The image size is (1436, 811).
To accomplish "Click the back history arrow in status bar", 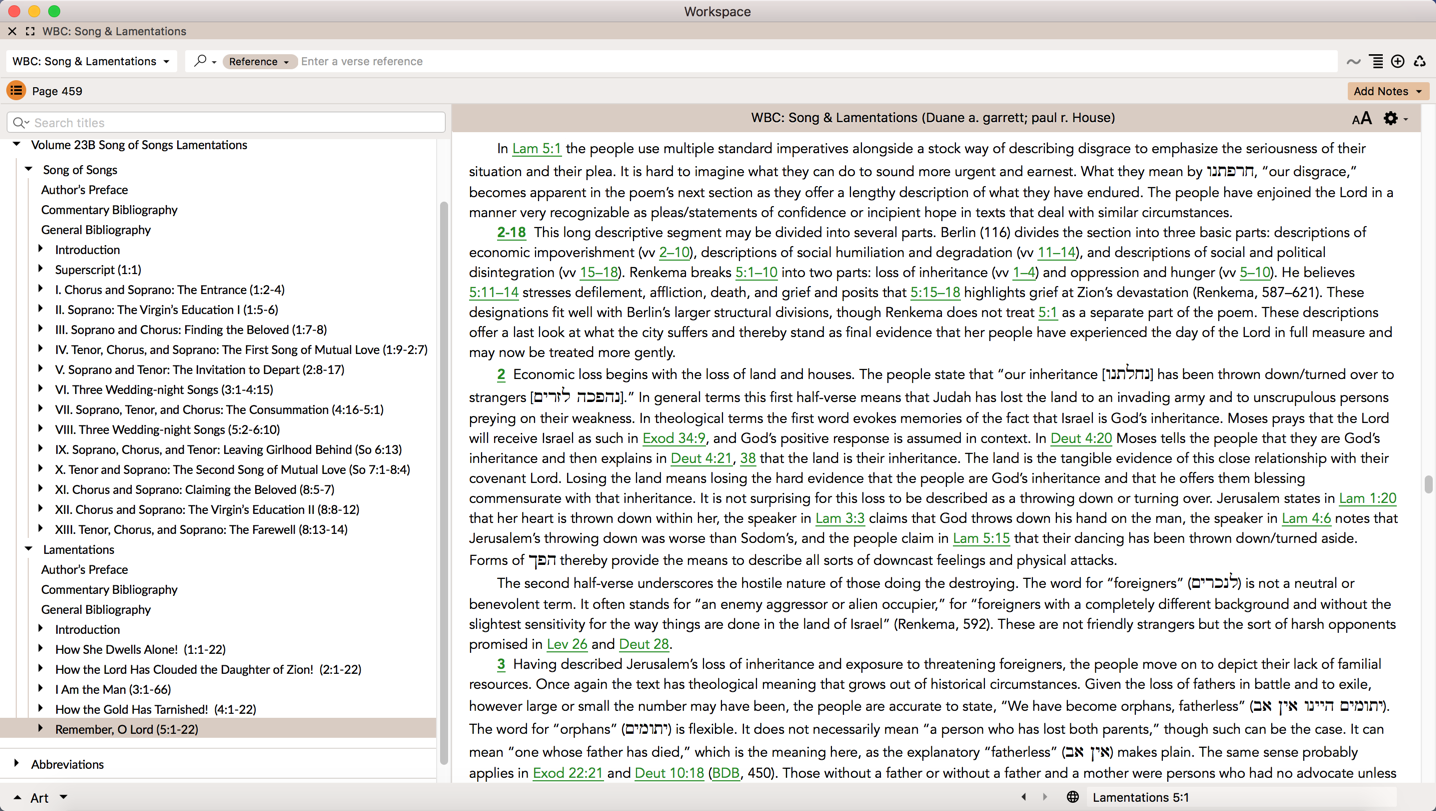I will [1023, 797].
